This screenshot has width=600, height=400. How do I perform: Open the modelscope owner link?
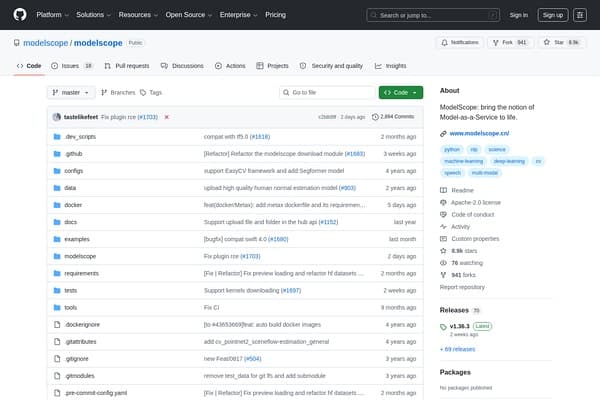click(x=46, y=43)
